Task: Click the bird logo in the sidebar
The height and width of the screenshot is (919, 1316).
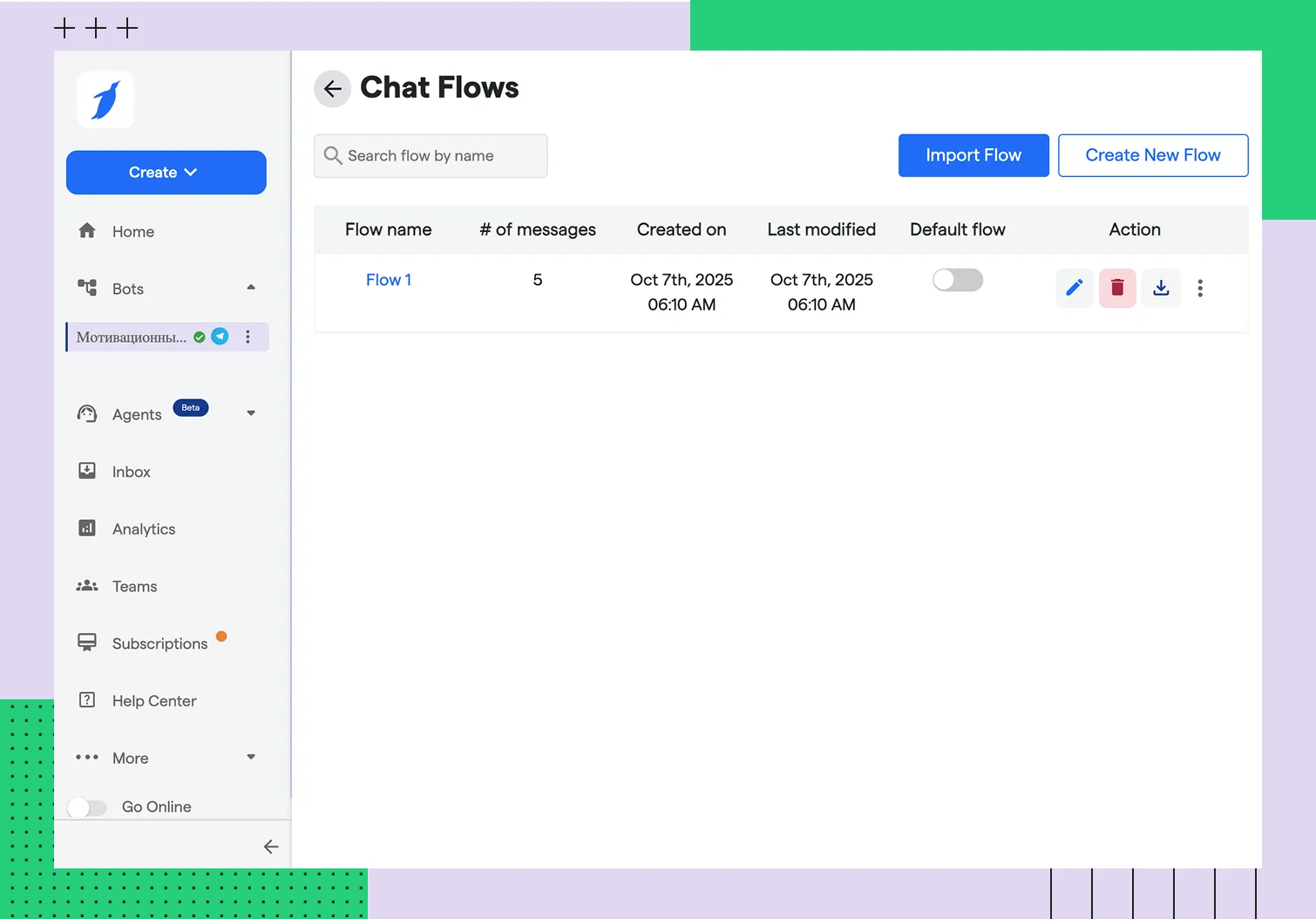Action: pos(105,100)
